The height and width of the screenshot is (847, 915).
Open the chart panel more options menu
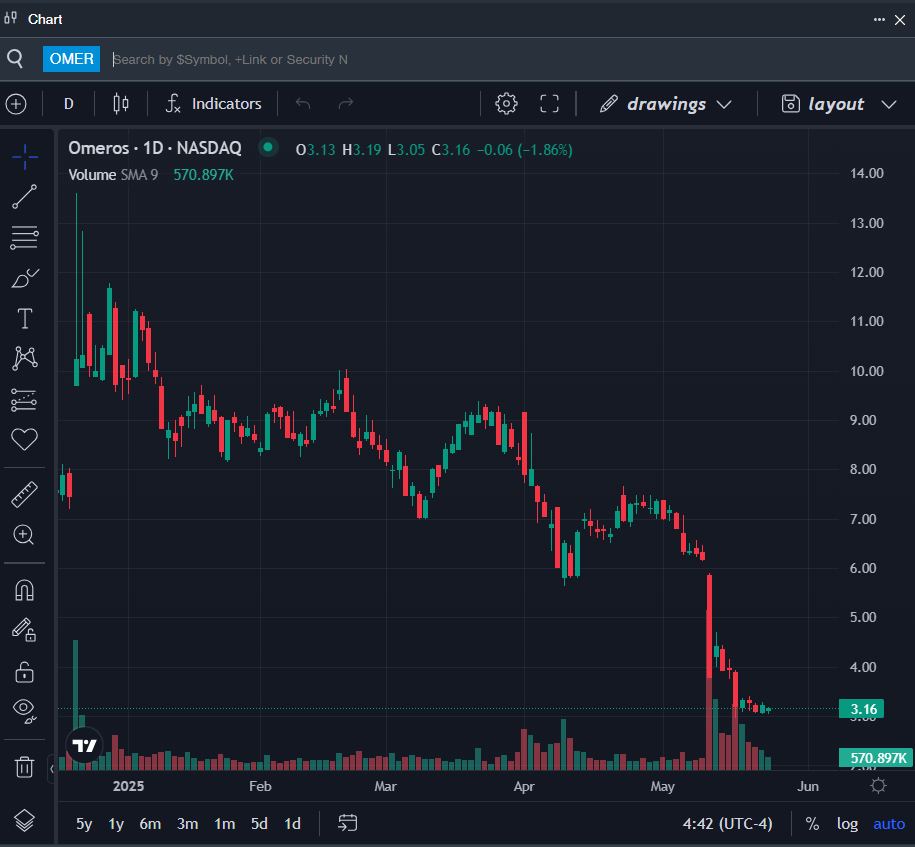click(x=879, y=19)
